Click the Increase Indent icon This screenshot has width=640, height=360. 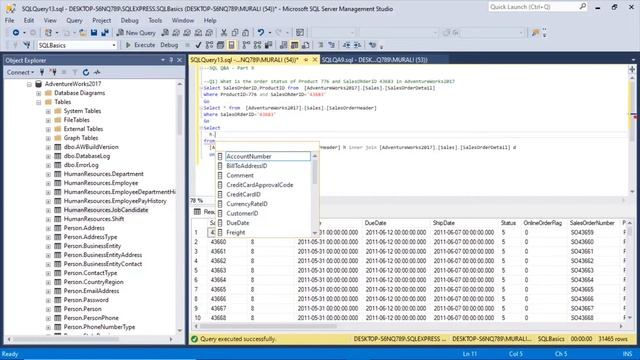357,45
